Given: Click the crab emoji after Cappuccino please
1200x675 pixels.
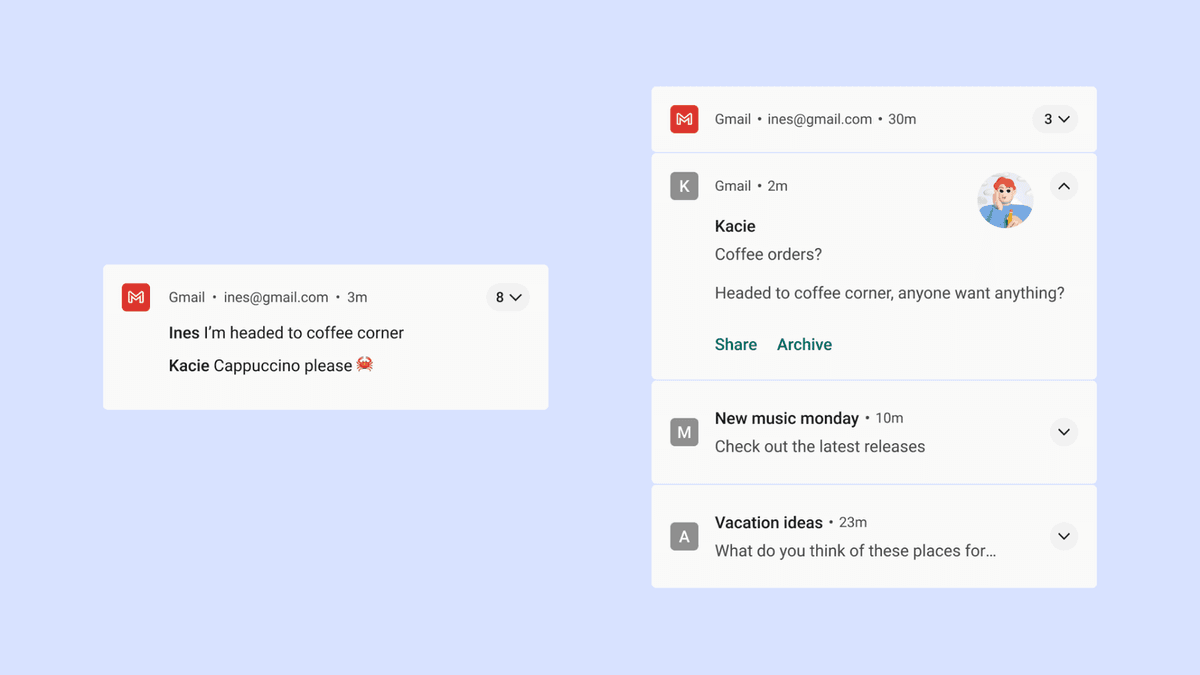Looking at the screenshot, I should (365, 365).
